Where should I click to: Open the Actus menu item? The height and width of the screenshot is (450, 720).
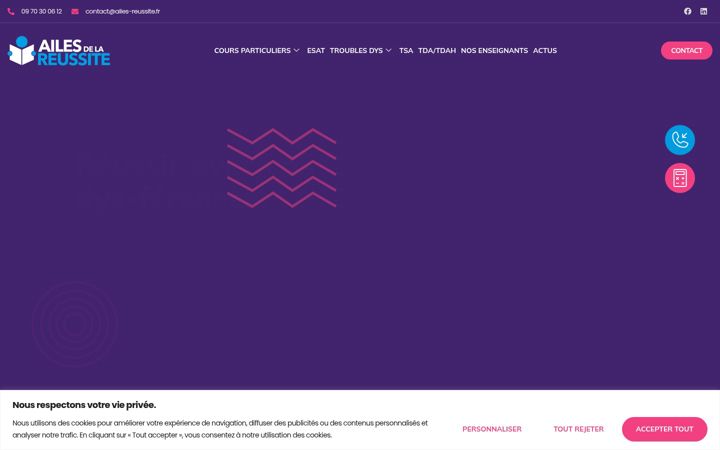[x=545, y=51]
